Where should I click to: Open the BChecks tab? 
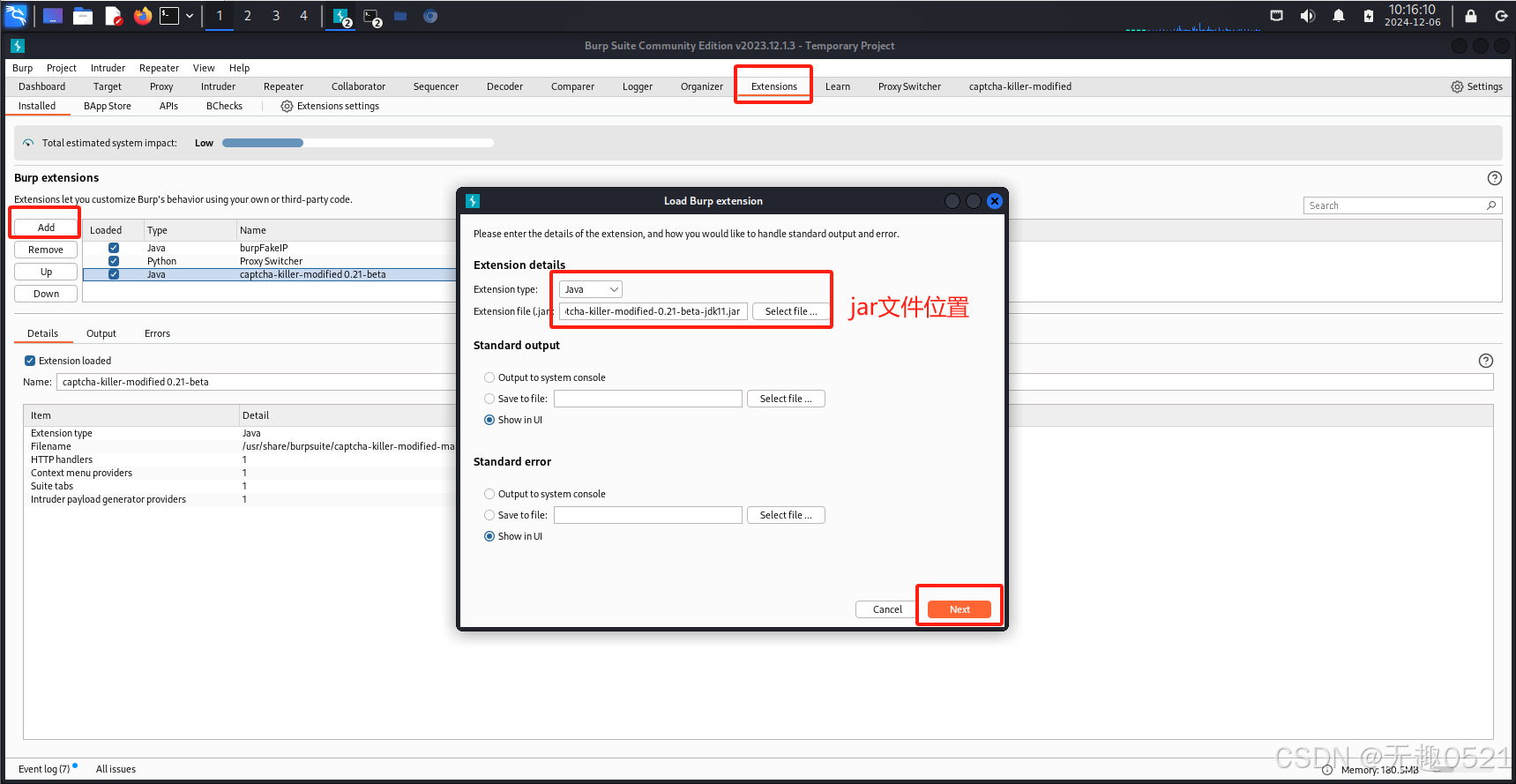pos(224,106)
